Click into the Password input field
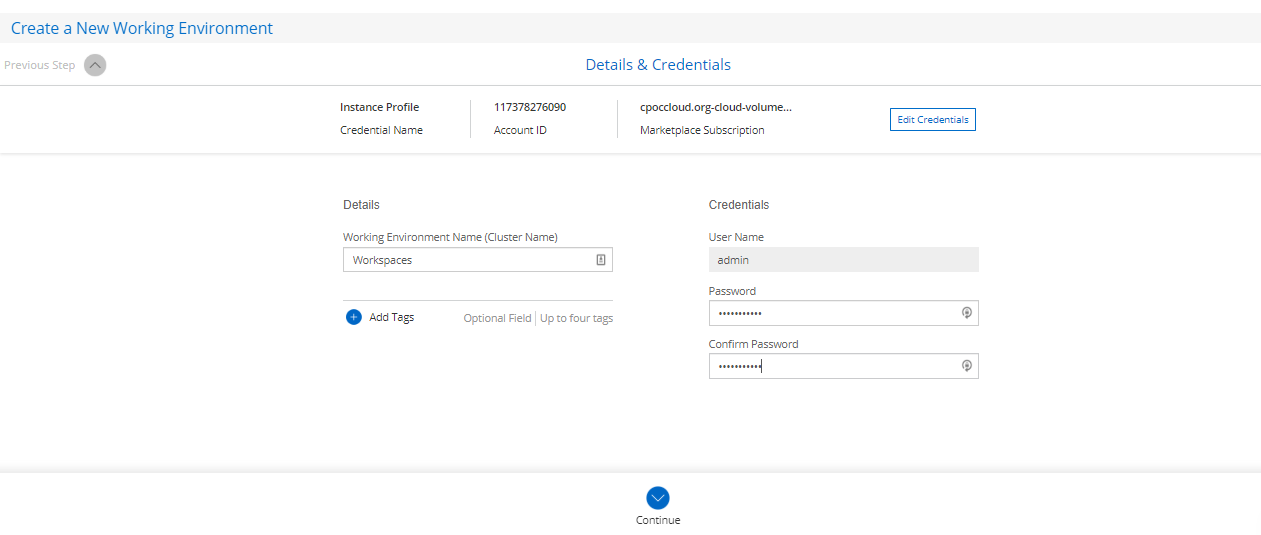This screenshot has height=535, width=1261. click(830, 313)
